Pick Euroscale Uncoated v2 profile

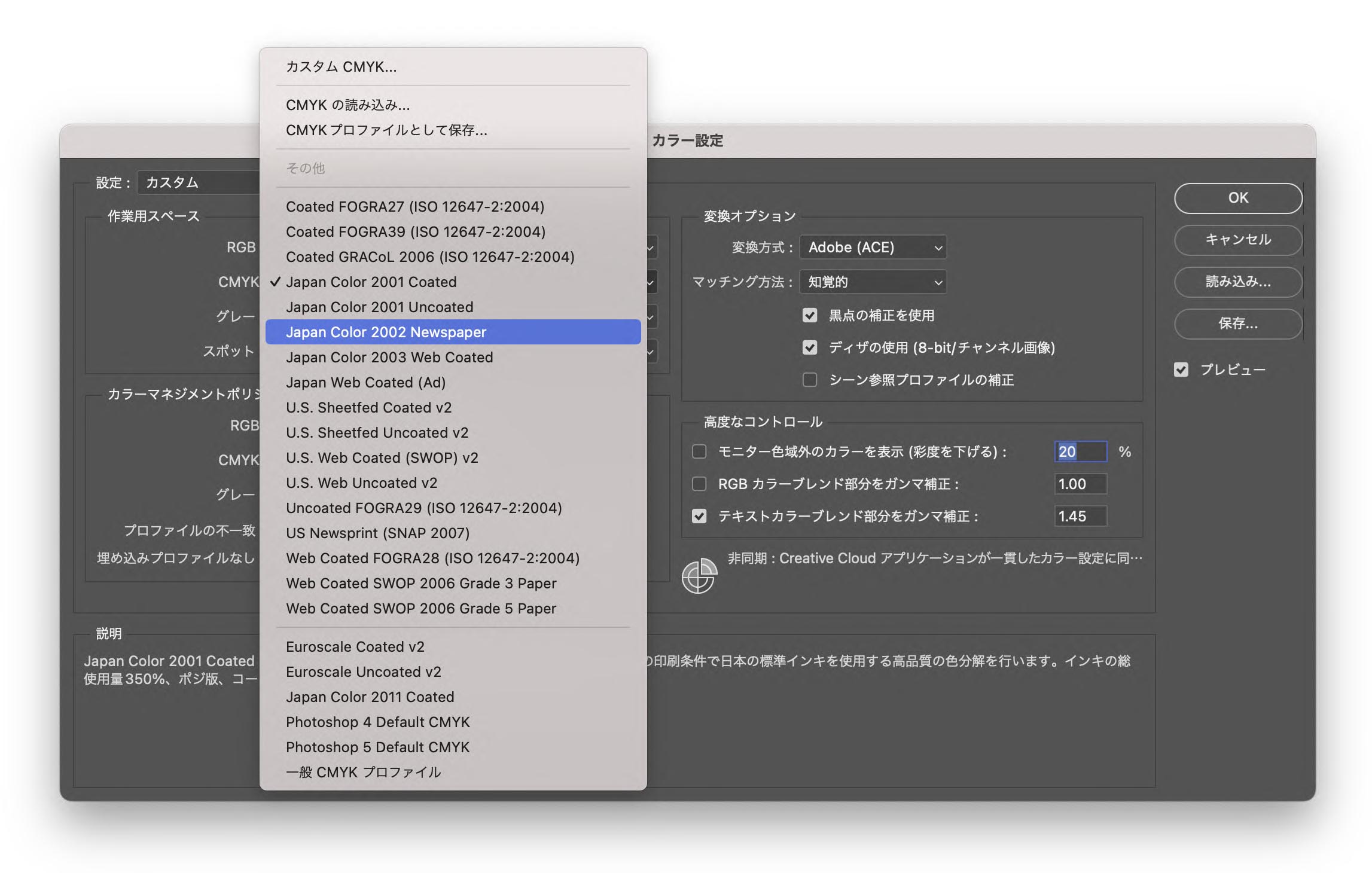point(453,671)
